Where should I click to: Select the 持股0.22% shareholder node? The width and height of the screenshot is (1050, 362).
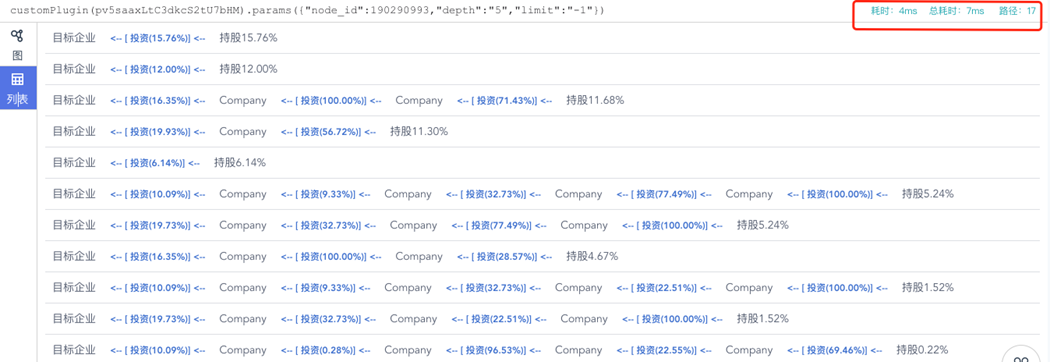922,350
